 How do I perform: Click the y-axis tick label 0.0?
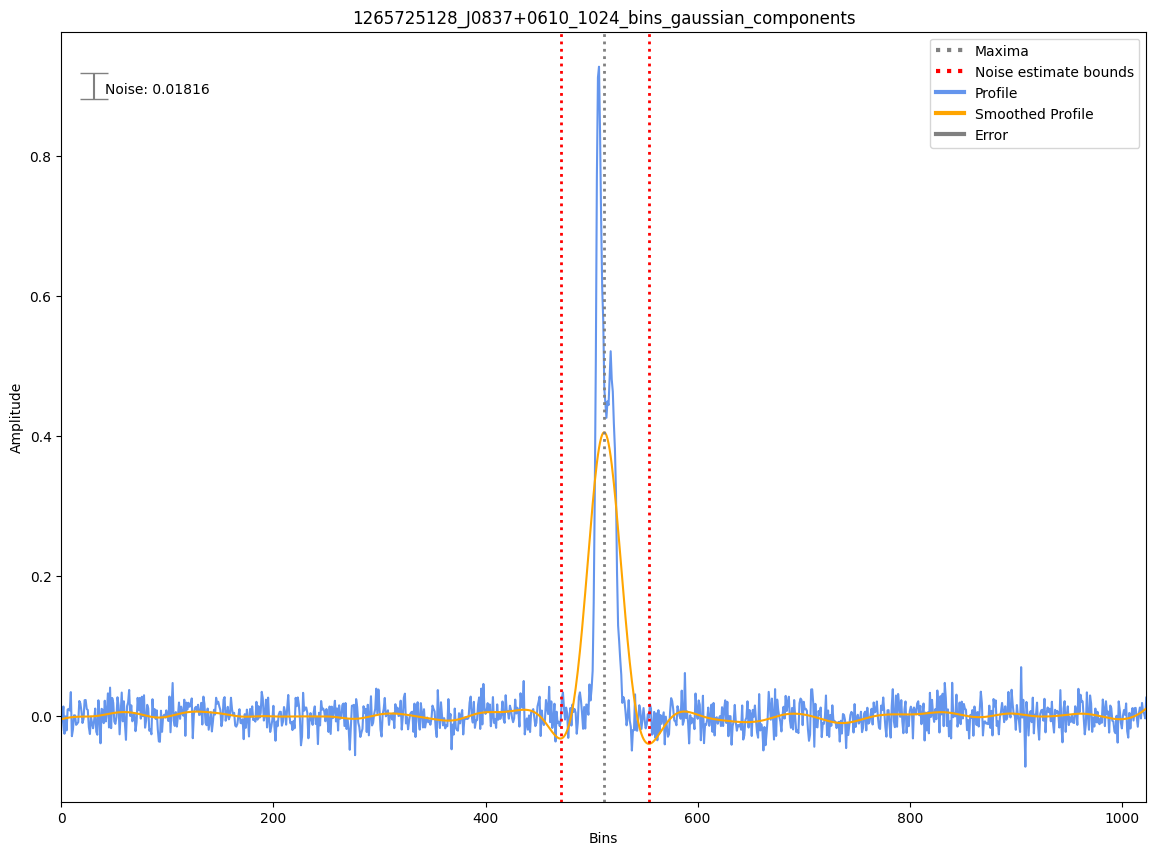coord(41,716)
